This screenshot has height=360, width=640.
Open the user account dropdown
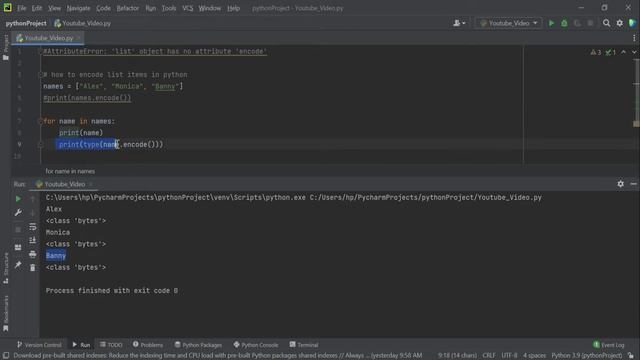(x=459, y=23)
